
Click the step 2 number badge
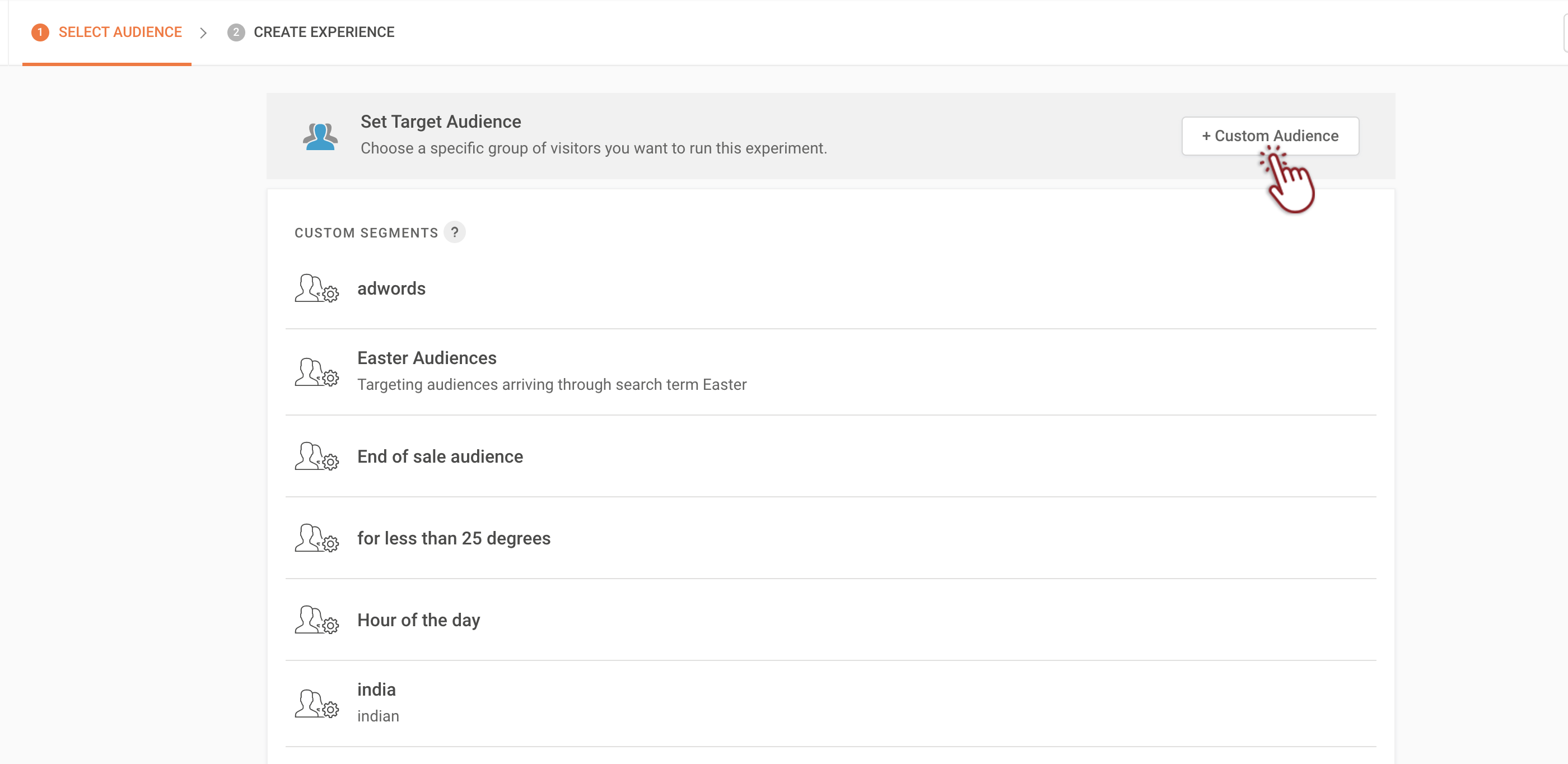[x=236, y=32]
